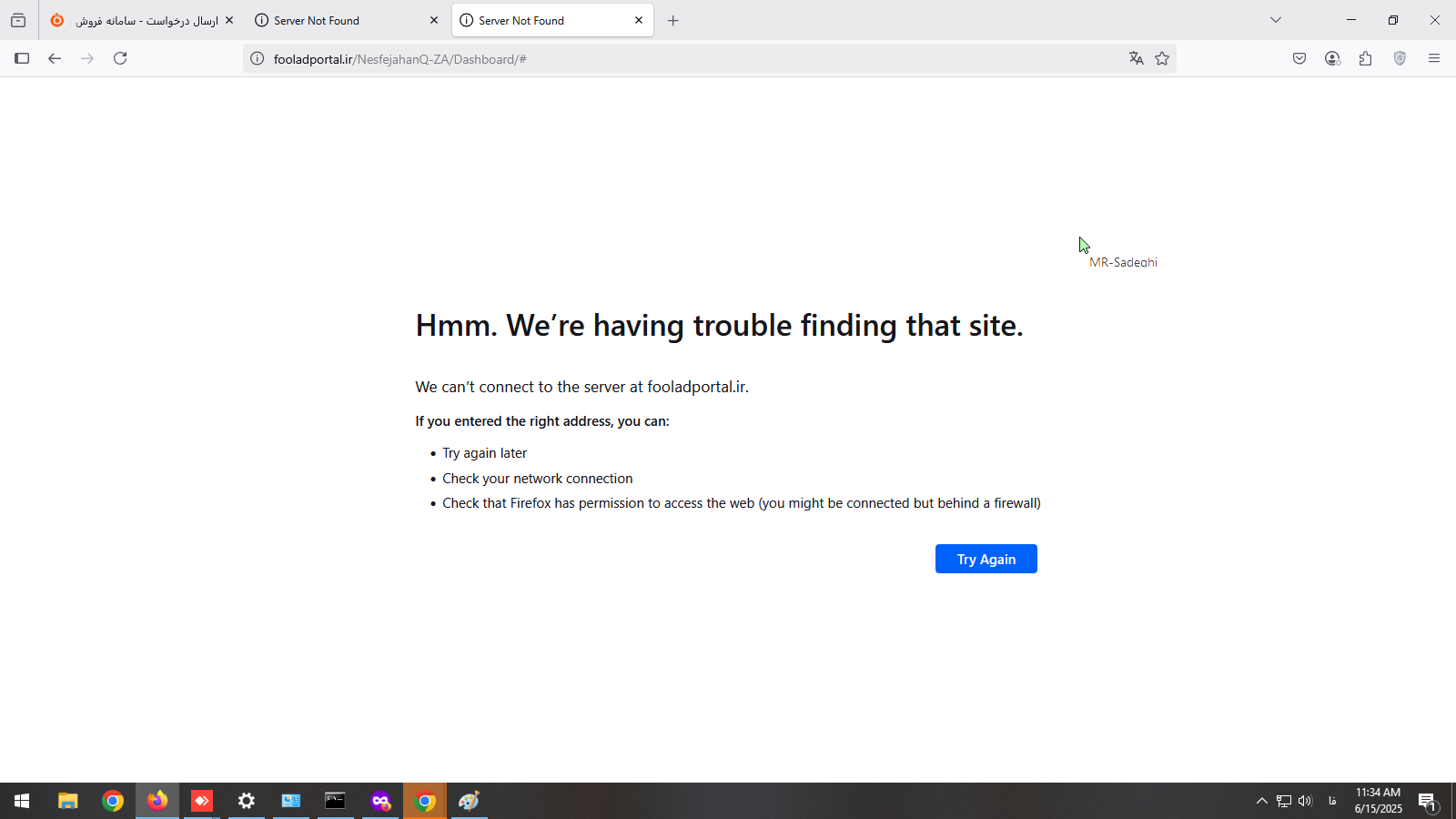Toggle the volume icon in system tray
Screen dimensions: 1456x819
[x=1305, y=801]
